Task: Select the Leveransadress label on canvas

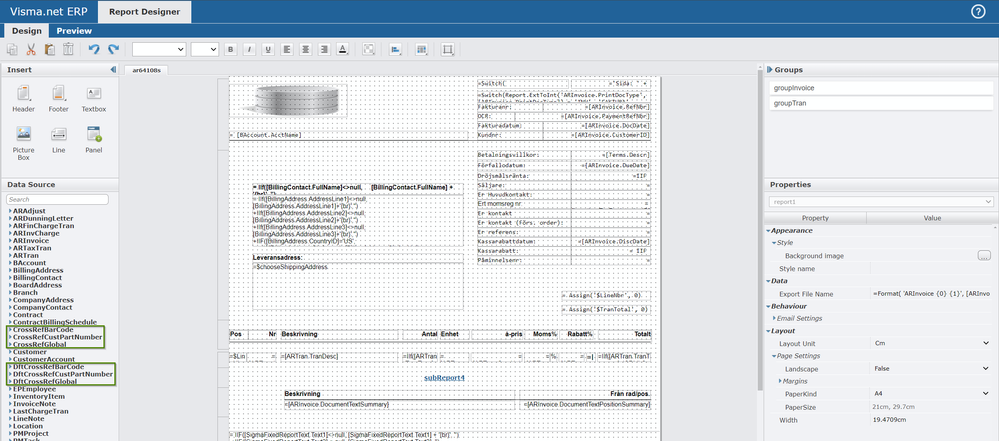Action: (280, 257)
